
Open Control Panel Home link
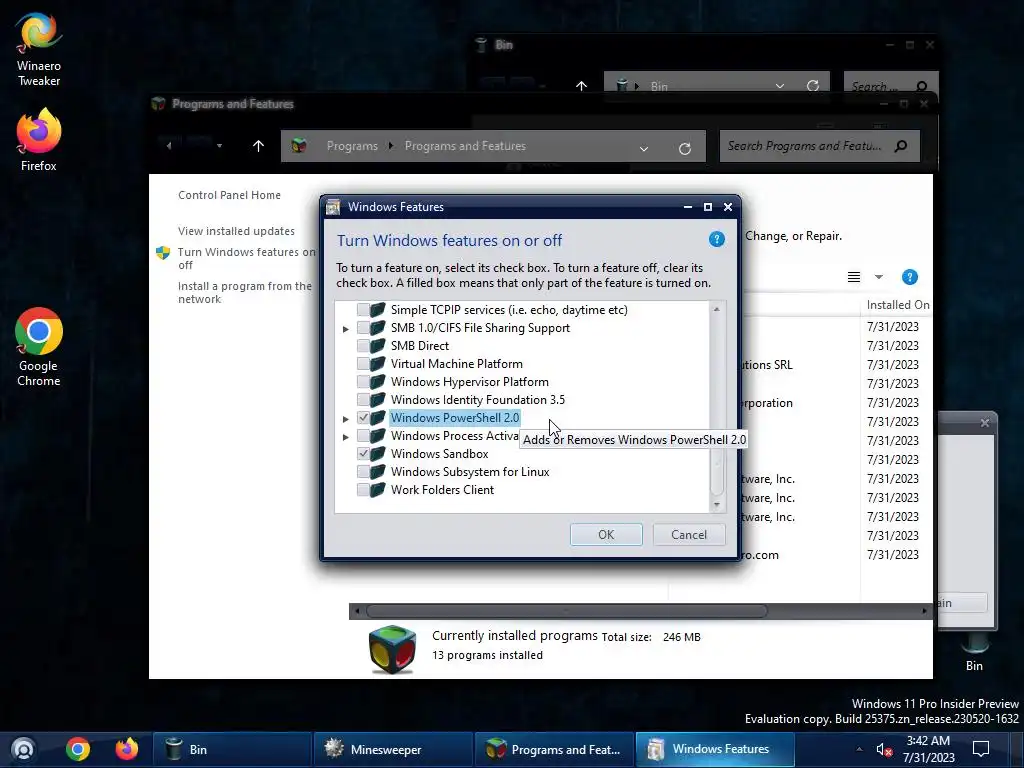click(229, 195)
